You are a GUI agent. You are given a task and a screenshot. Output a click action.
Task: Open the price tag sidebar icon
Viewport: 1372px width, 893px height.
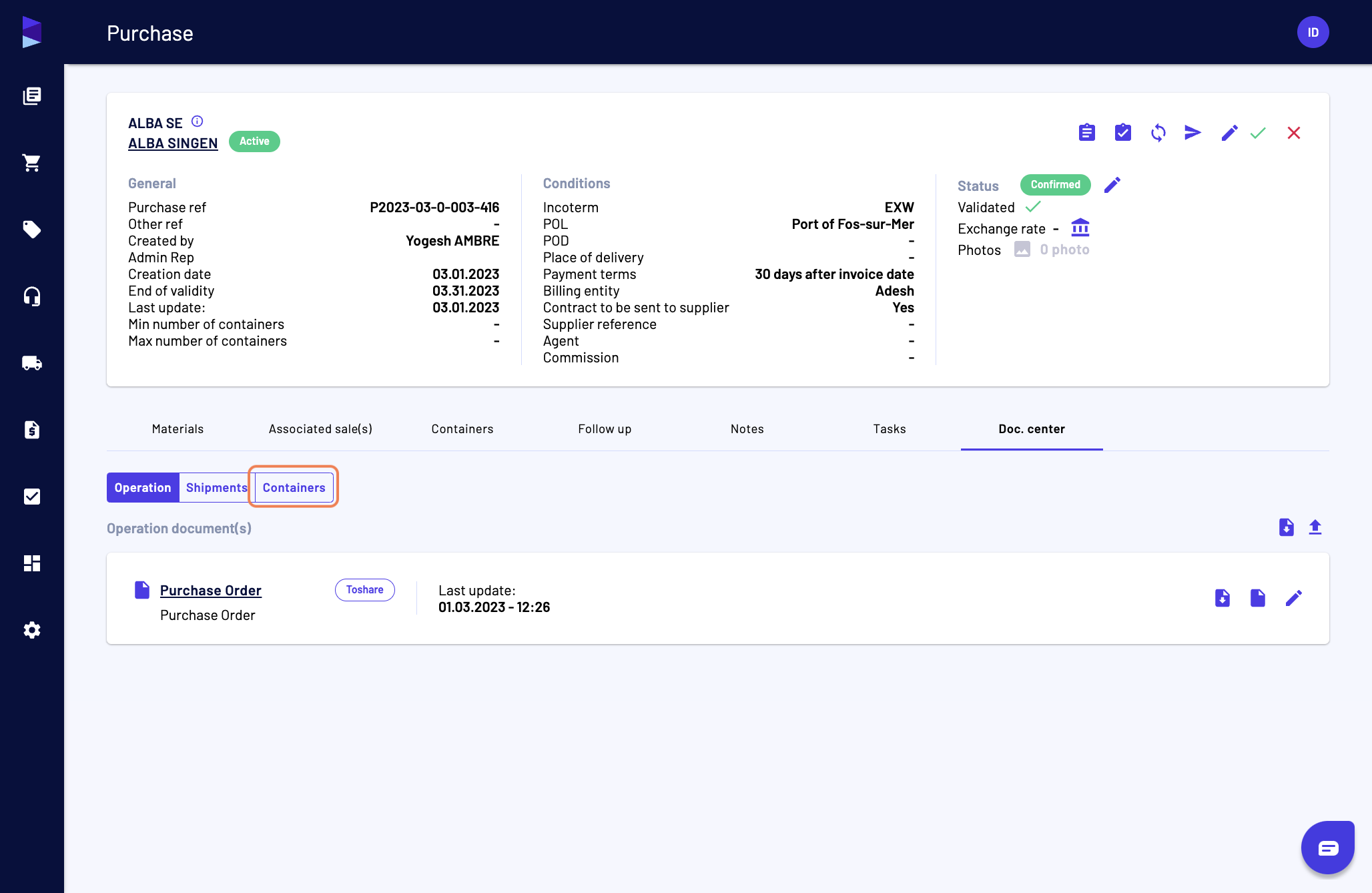(x=32, y=230)
